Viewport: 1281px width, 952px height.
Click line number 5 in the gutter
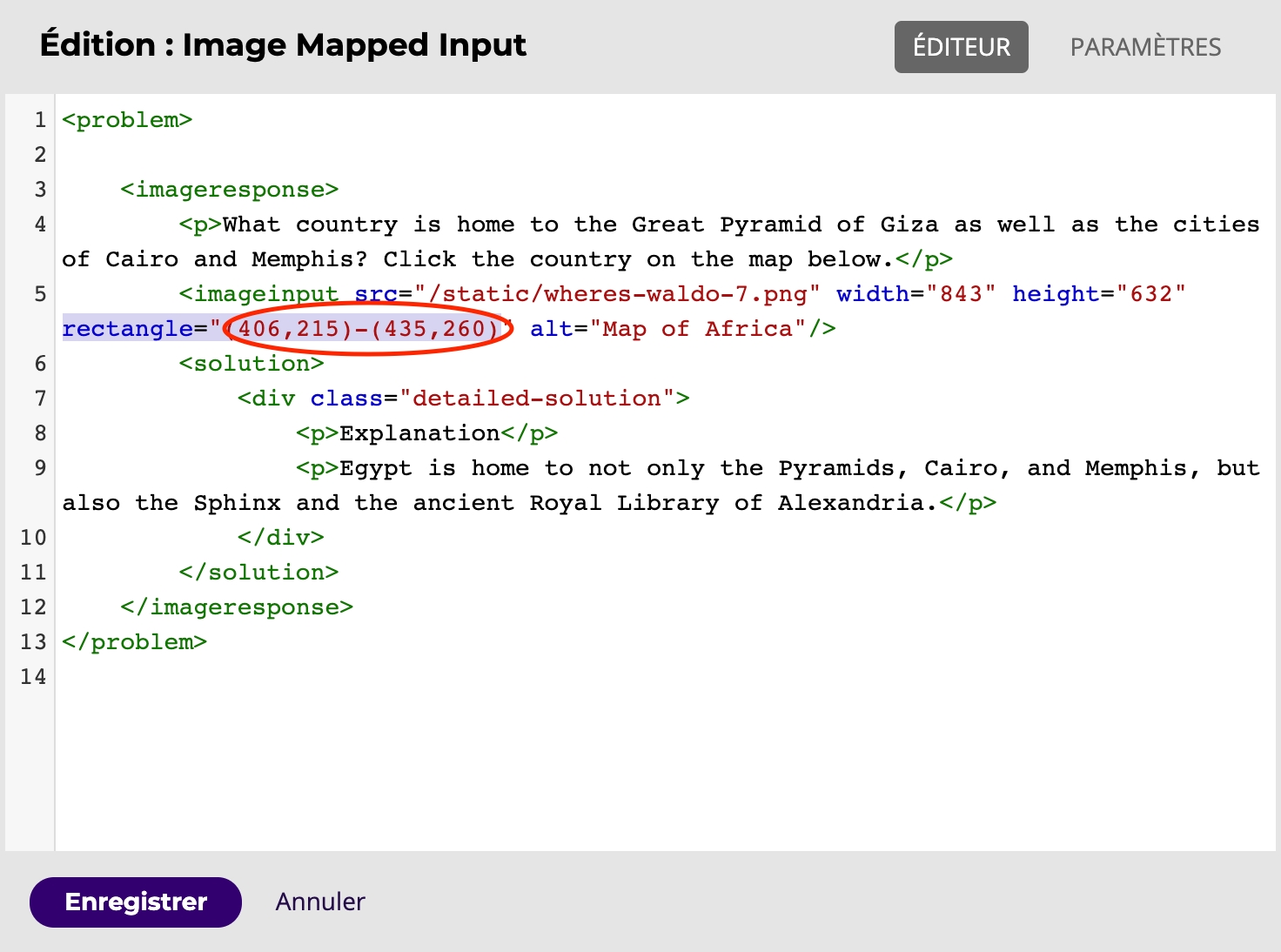point(40,294)
